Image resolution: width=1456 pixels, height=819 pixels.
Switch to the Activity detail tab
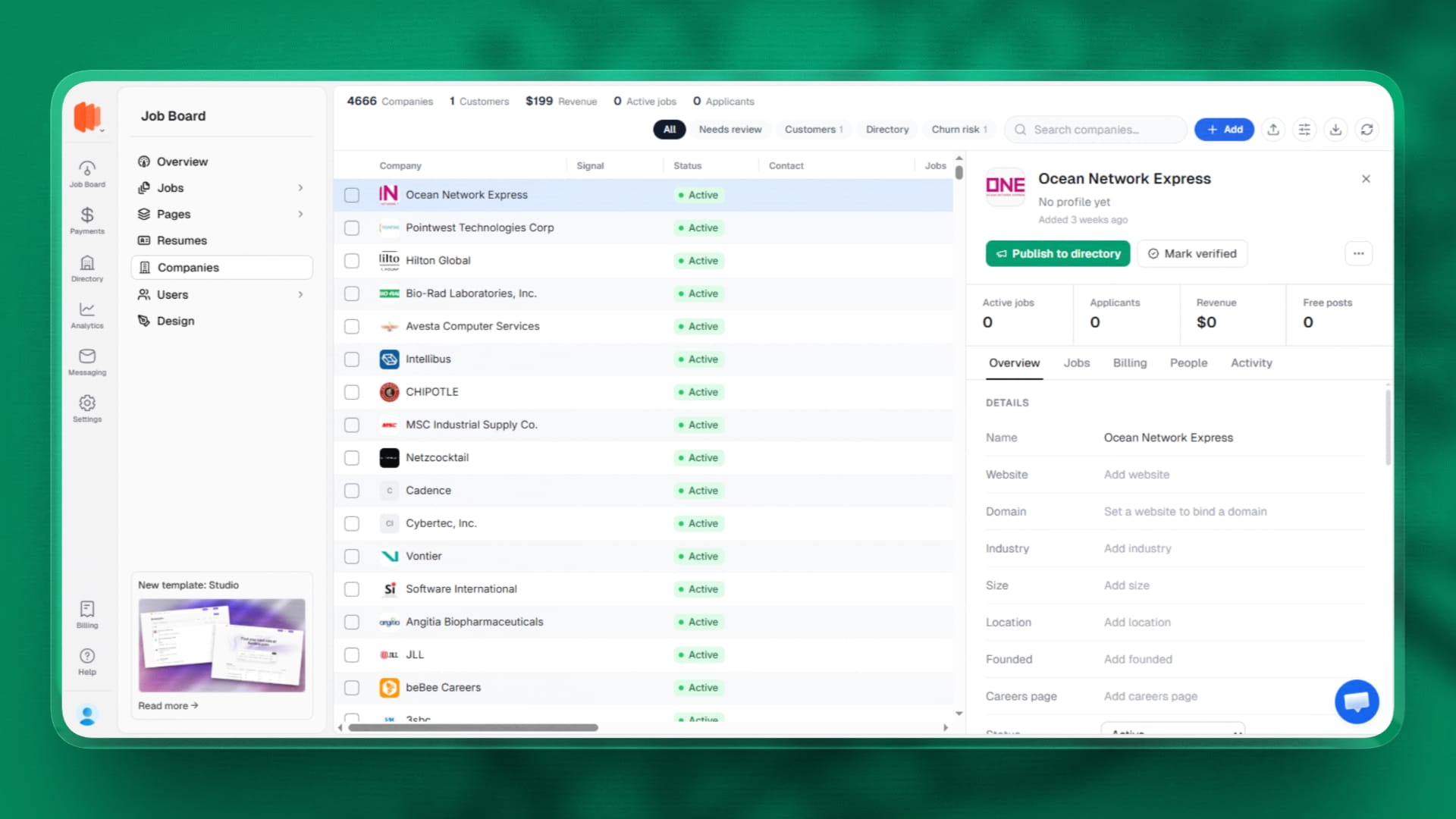pyautogui.click(x=1251, y=363)
